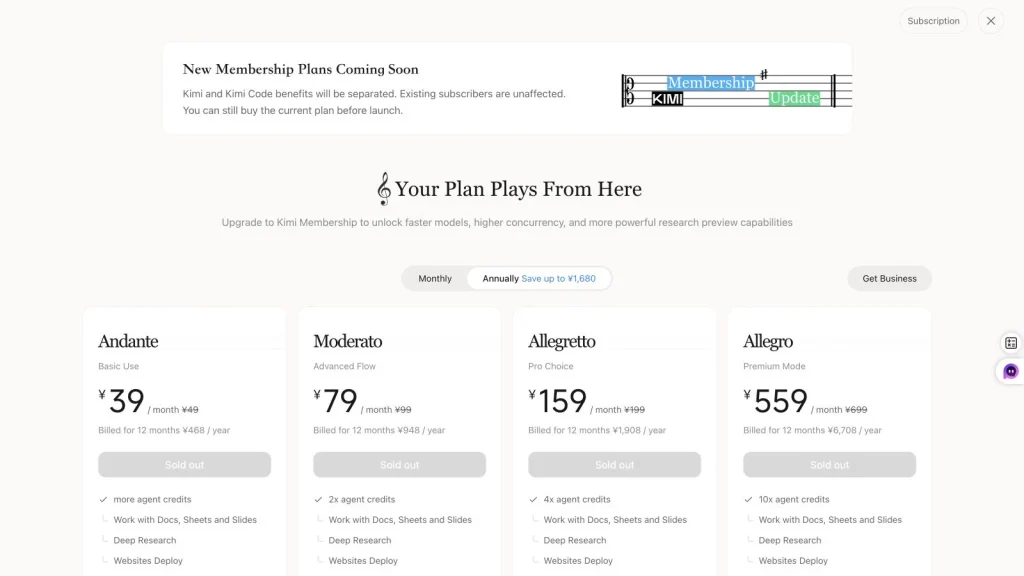Close the subscription page with X icon

tap(991, 21)
